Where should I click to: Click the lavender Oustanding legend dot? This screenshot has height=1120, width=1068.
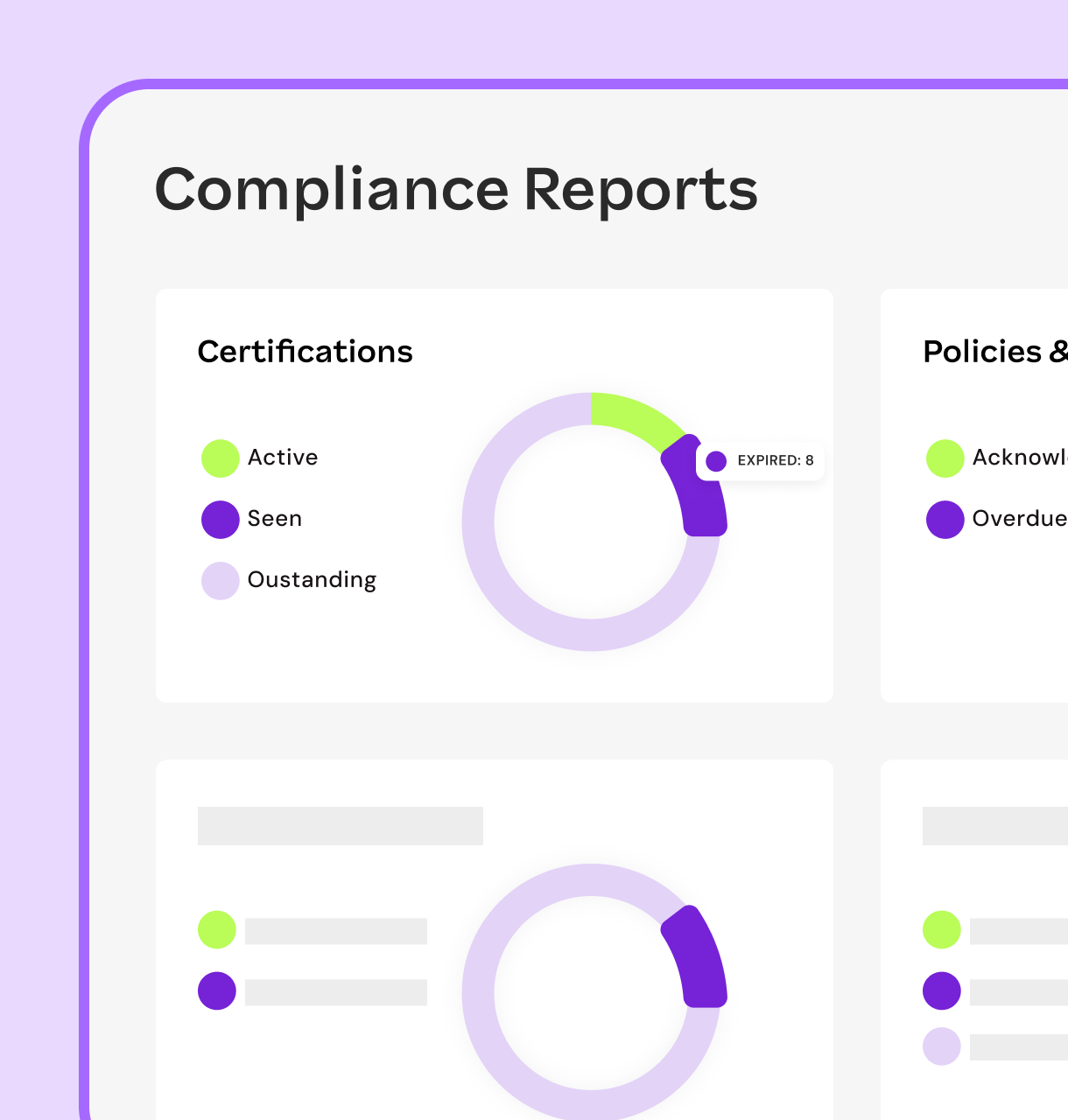221,581
